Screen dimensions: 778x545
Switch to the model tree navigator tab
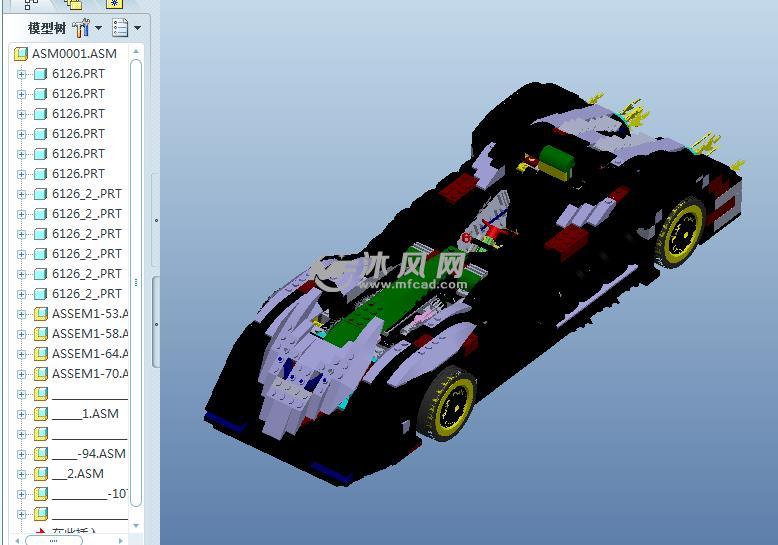[x=31, y=4]
